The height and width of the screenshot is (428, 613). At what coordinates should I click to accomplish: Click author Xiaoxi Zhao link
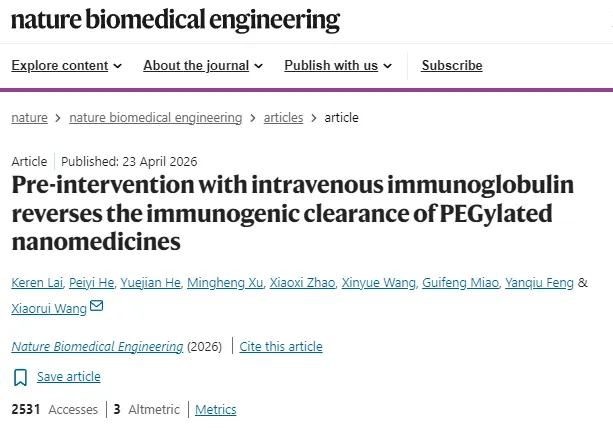(302, 283)
